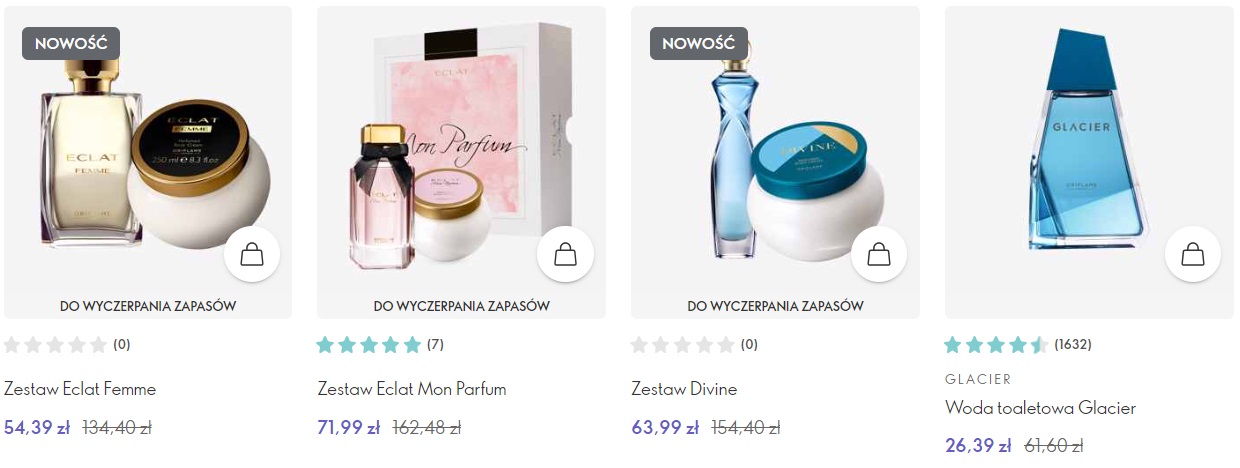
Task: Click the NOWOŚĆ badge on Eclat Femme
Action: pos(71,44)
